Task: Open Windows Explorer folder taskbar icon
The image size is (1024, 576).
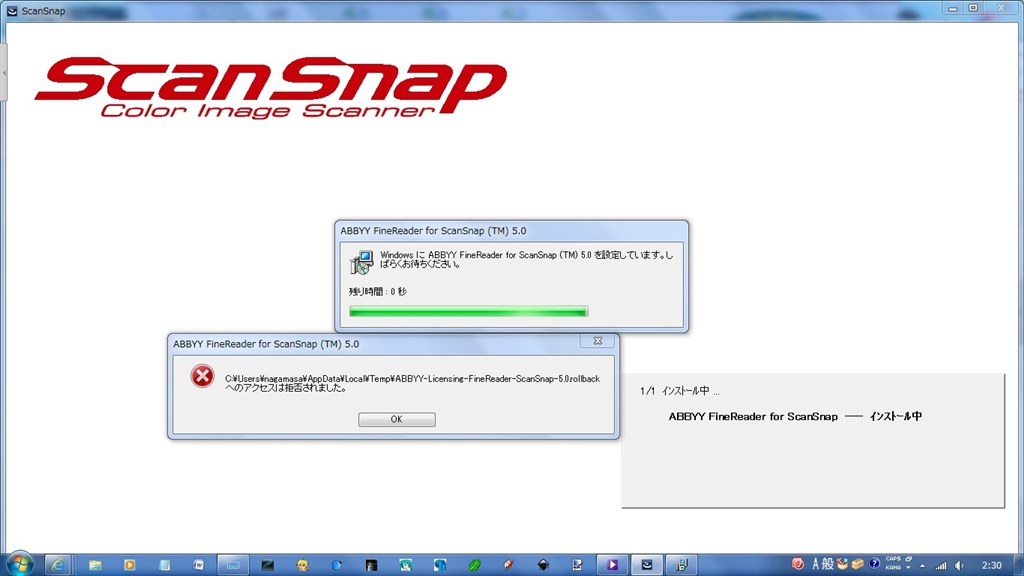Action: 95,565
